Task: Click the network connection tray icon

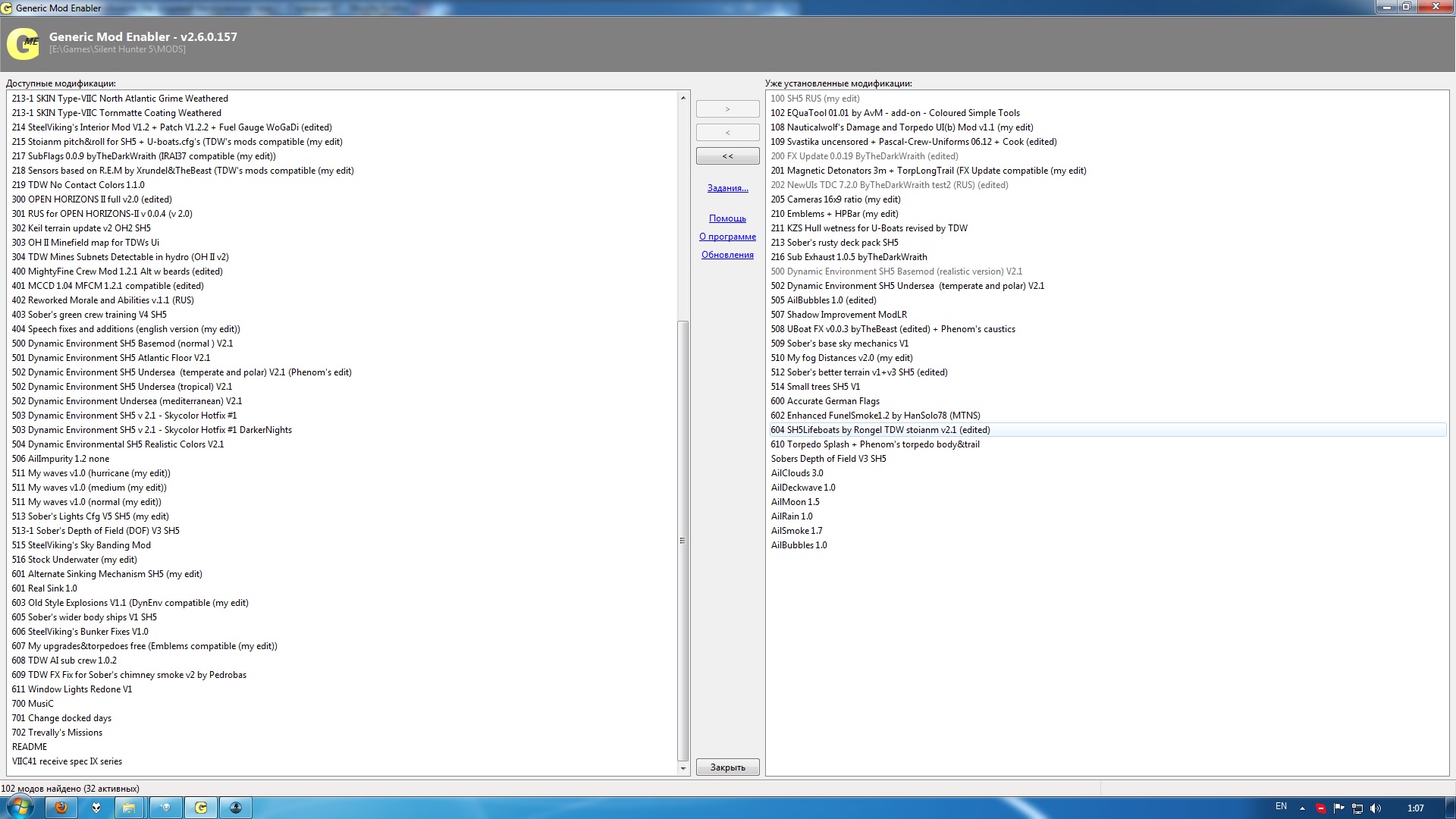Action: tap(1357, 808)
